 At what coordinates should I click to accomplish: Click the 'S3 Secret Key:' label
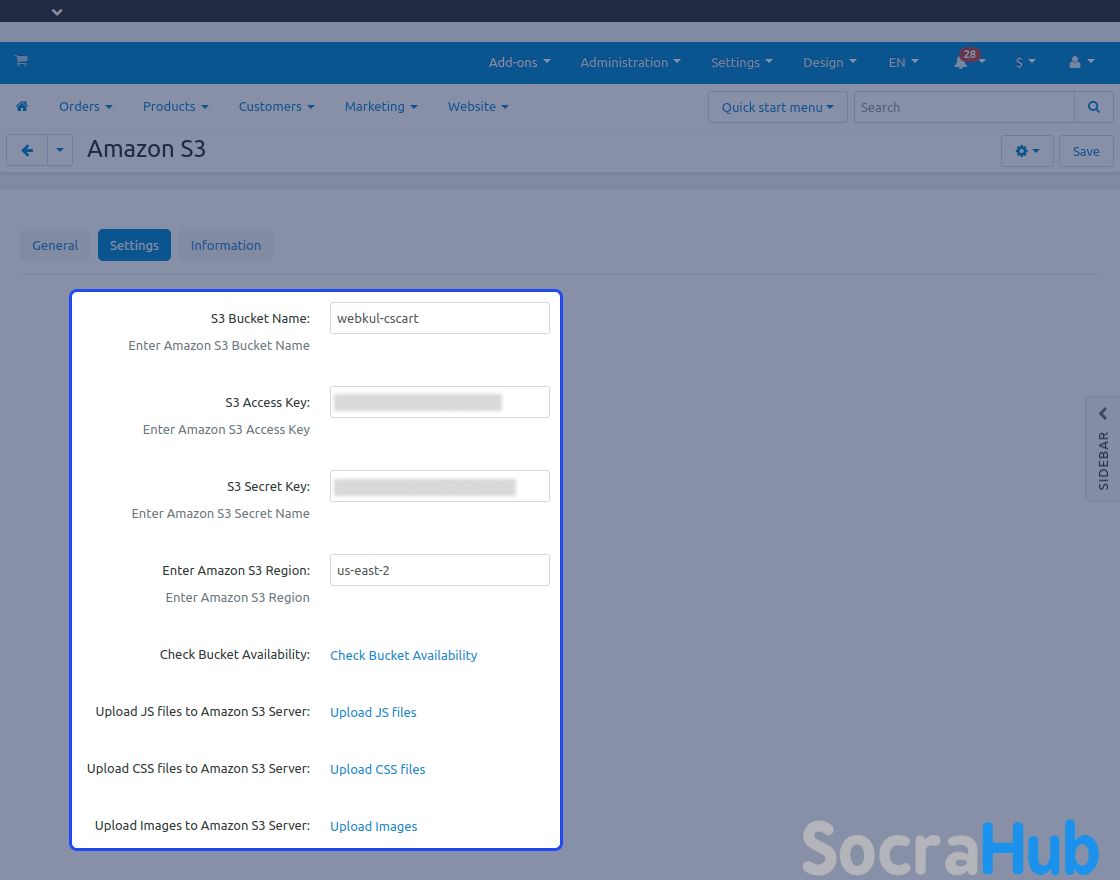click(268, 486)
